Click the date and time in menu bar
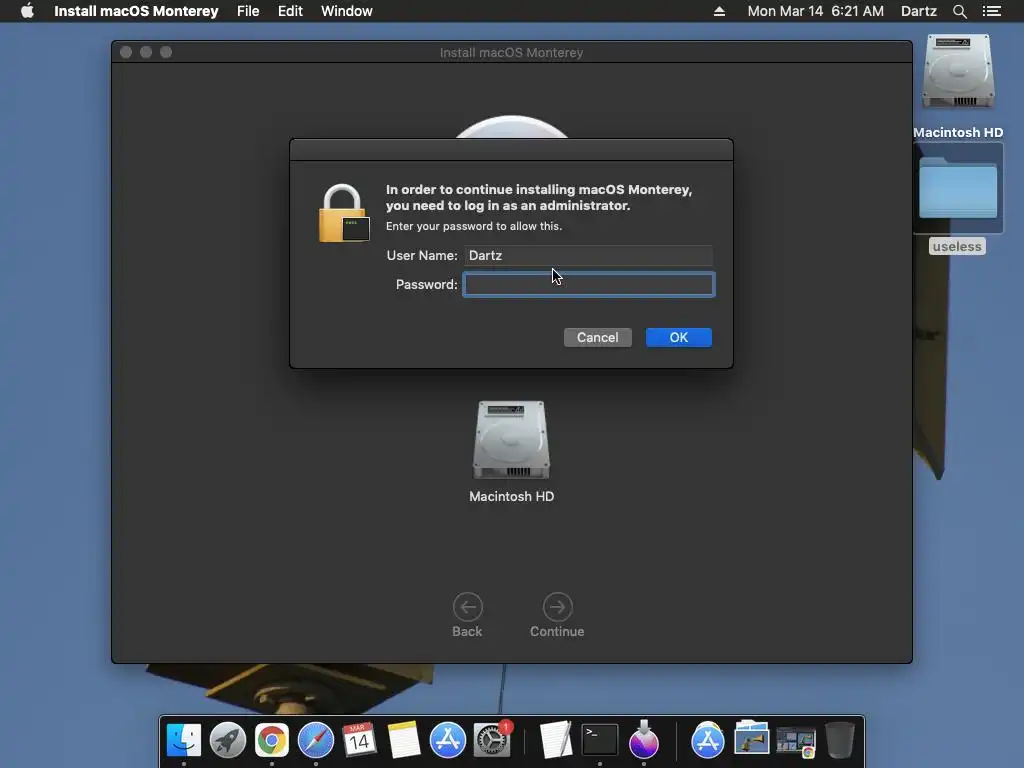1024x768 pixels. pyautogui.click(x=816, y=11)
